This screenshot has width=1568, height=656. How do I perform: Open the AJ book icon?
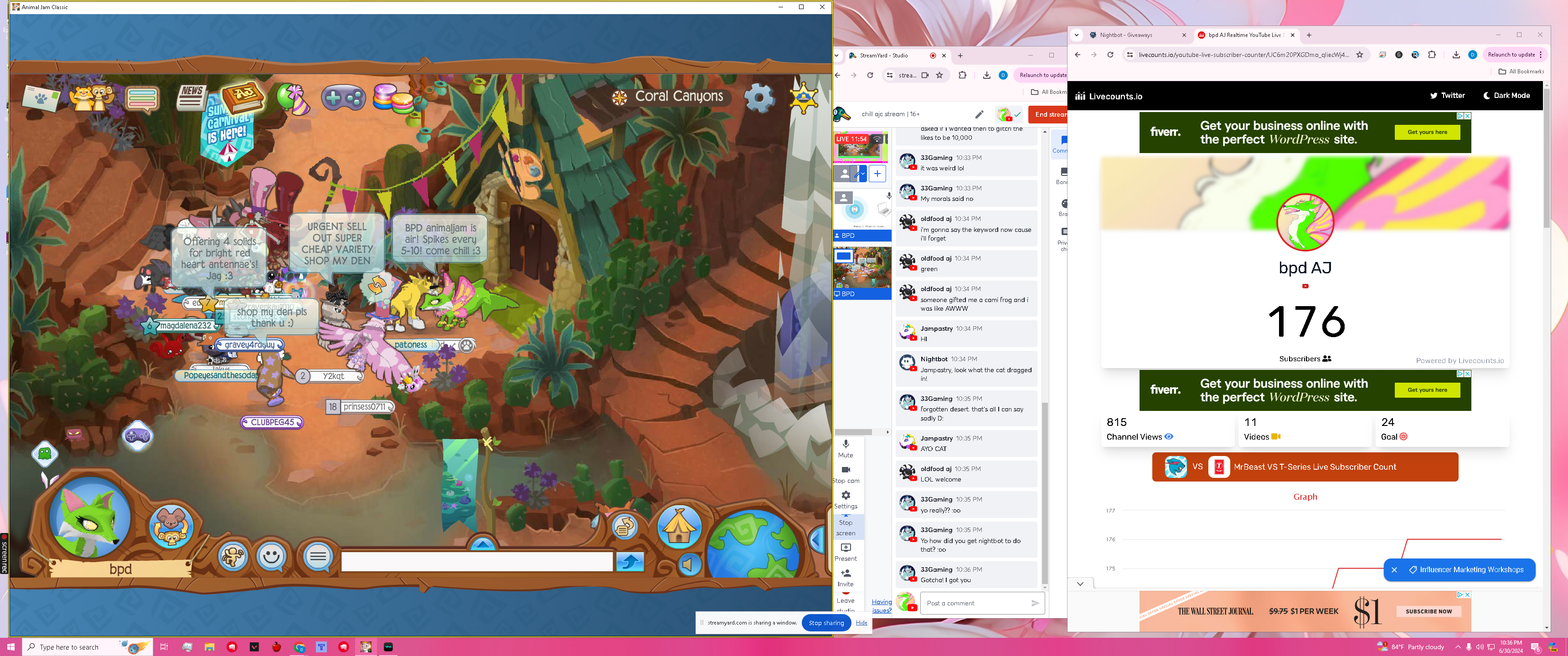242,97
